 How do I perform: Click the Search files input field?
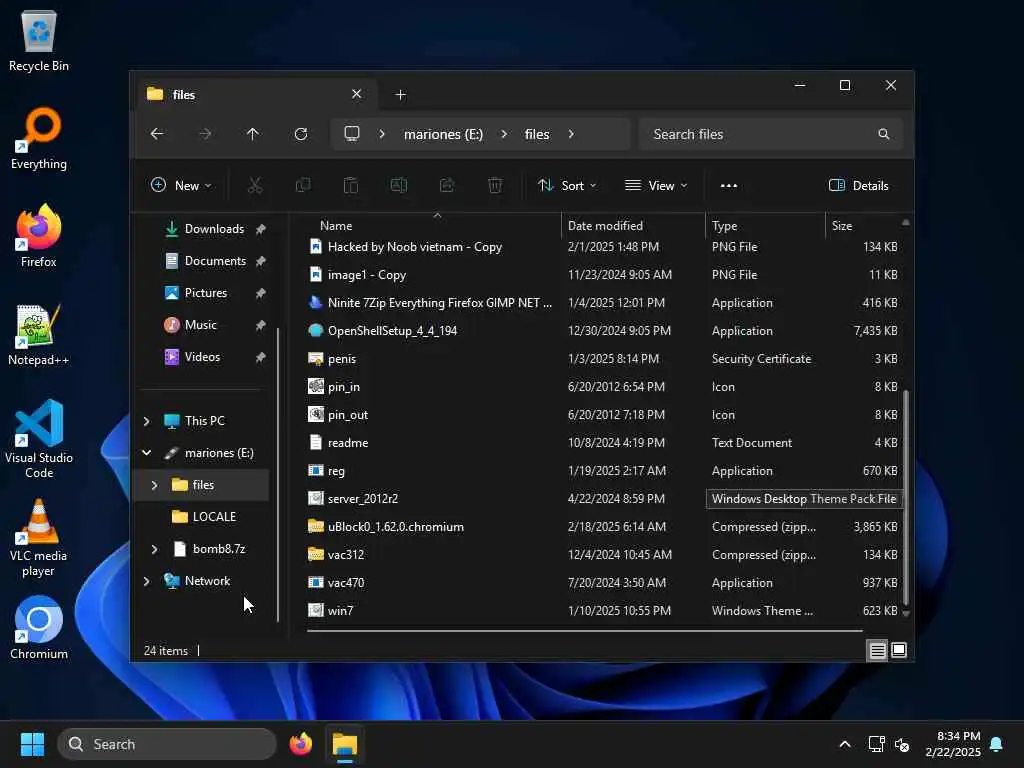point(771,134)
